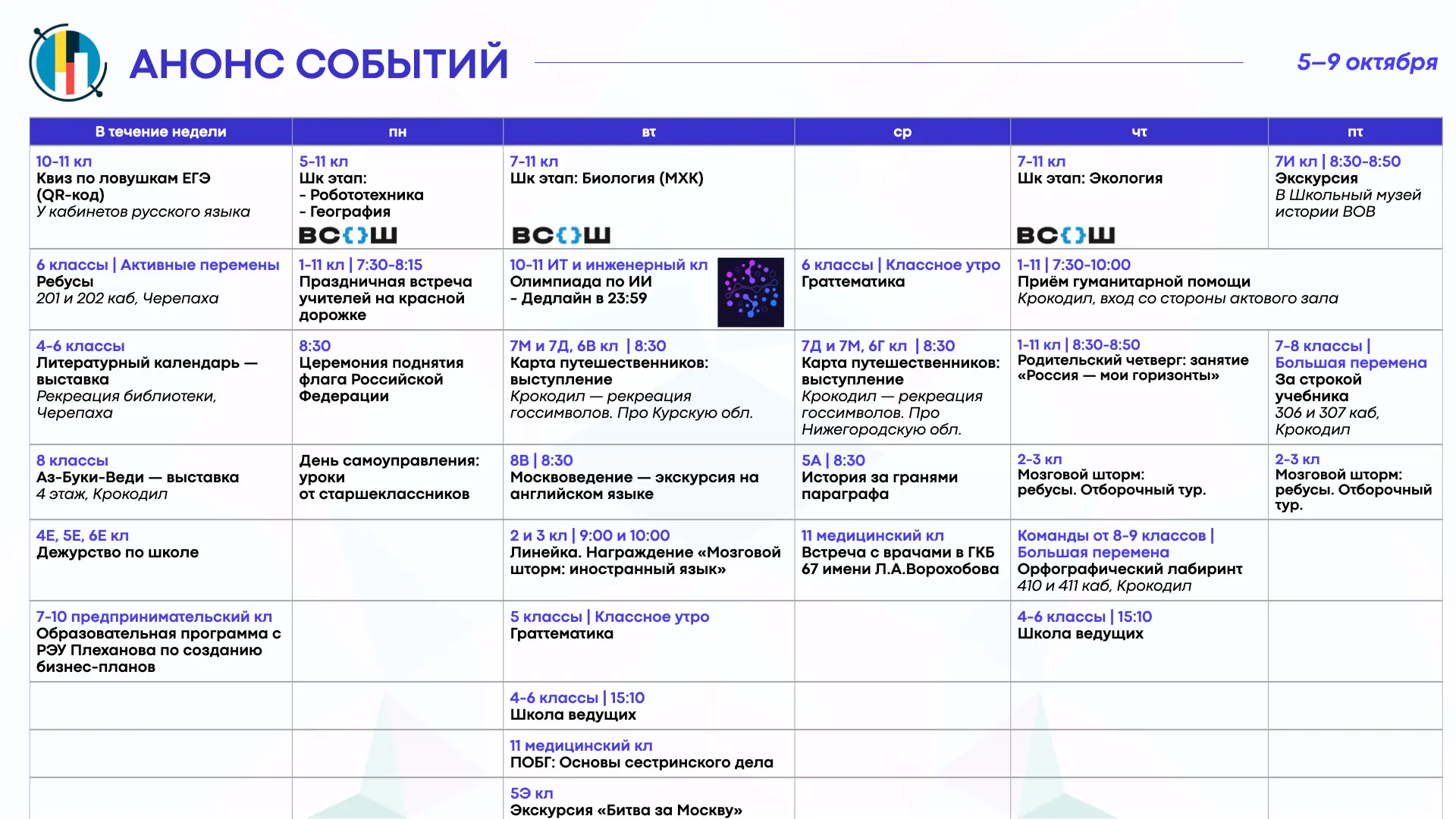Click 'Встреча с врачами в ГКБ 67' entry

pyautogui.click(x=900, y=560)
